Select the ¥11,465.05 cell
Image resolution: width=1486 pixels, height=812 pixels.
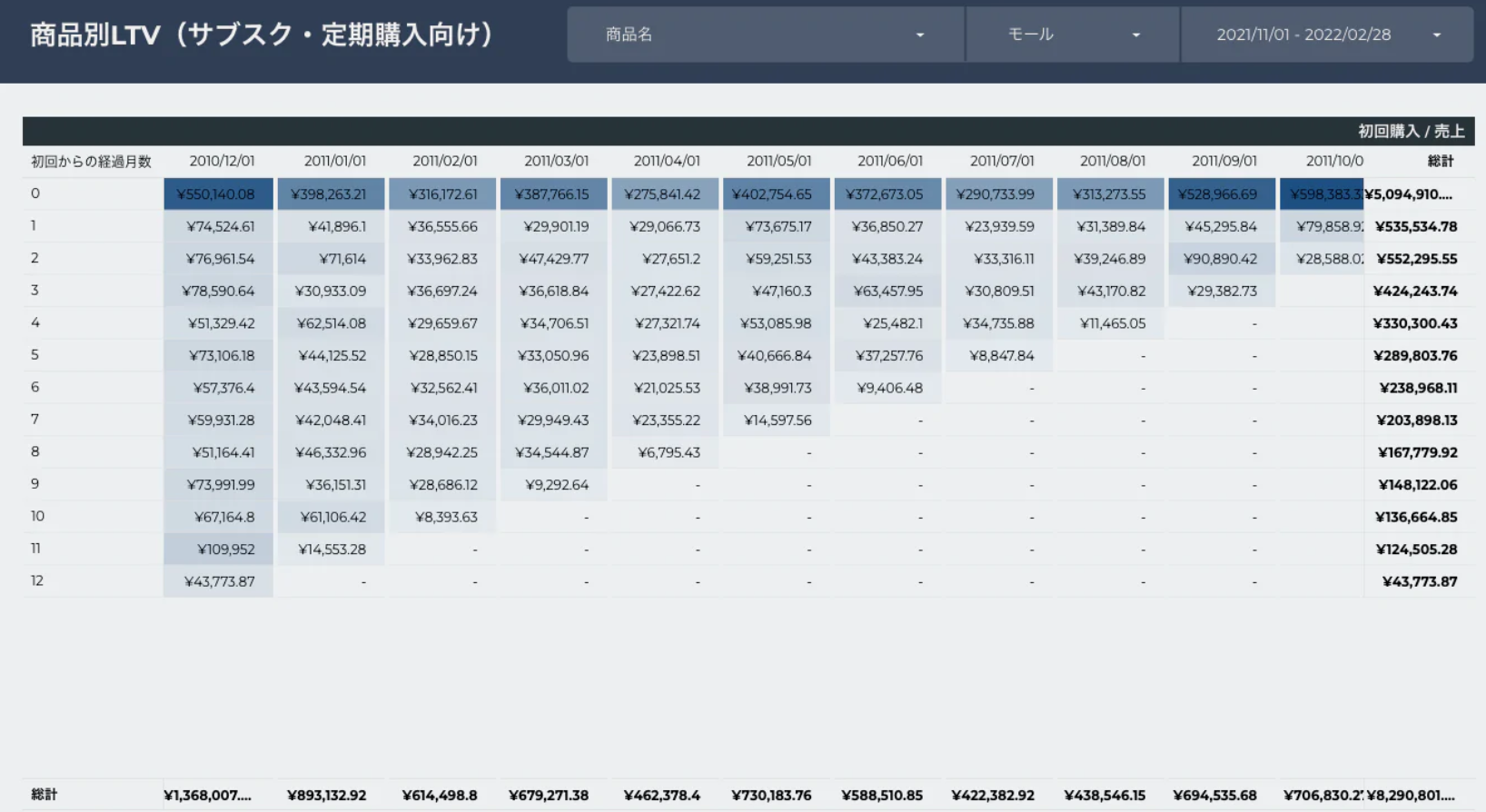pos(1111,323)
